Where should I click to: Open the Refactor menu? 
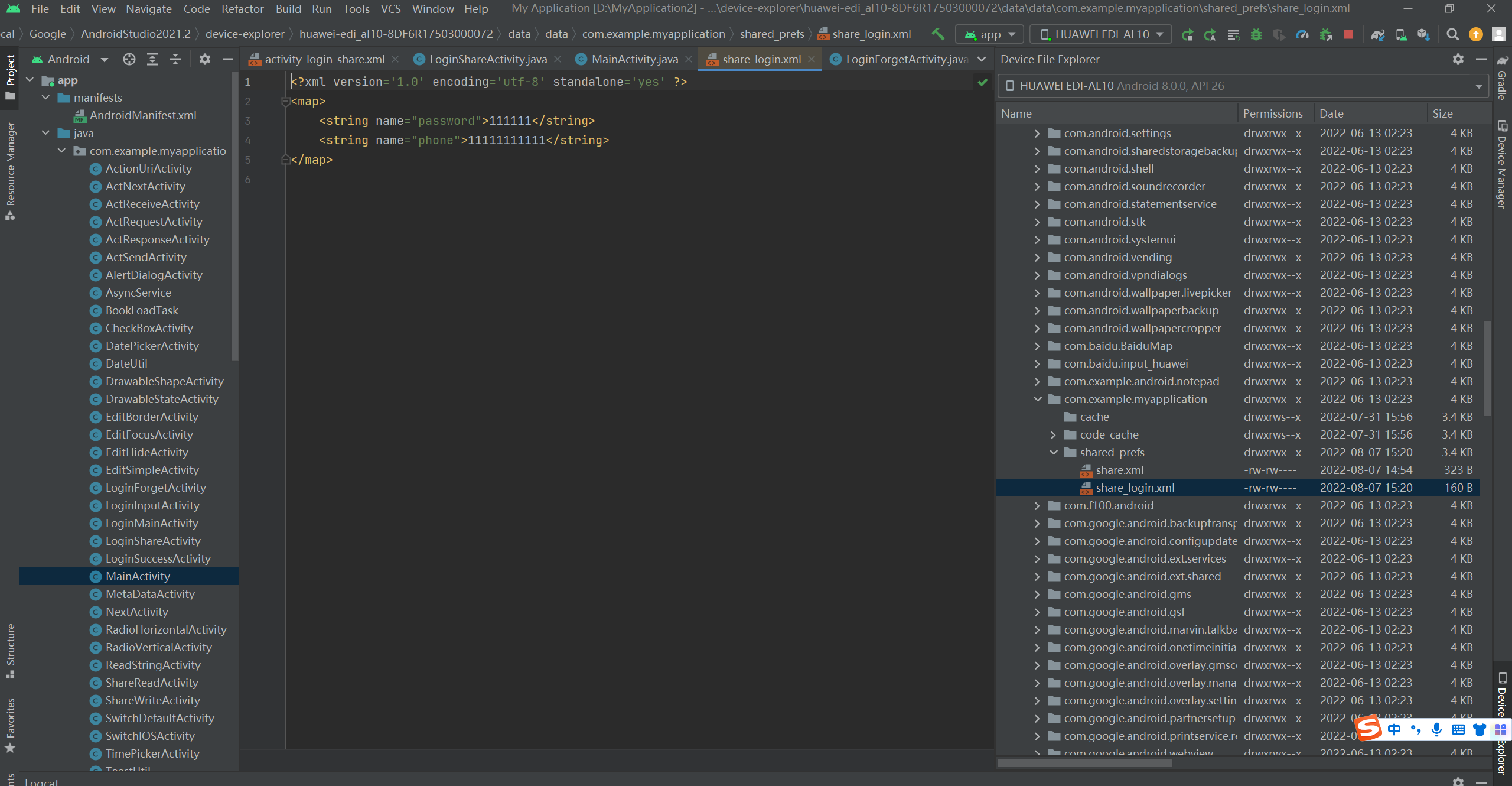(242, 9)
